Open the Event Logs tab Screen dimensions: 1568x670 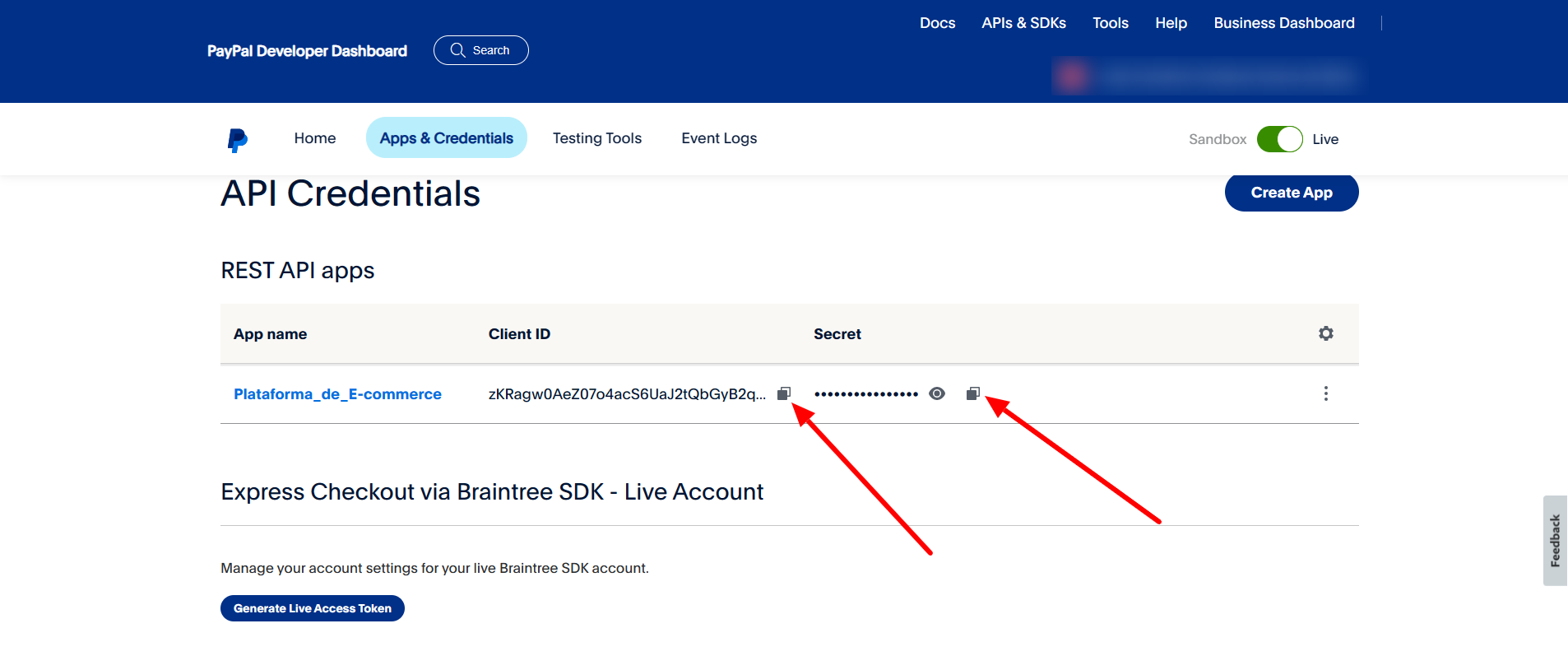719,138
